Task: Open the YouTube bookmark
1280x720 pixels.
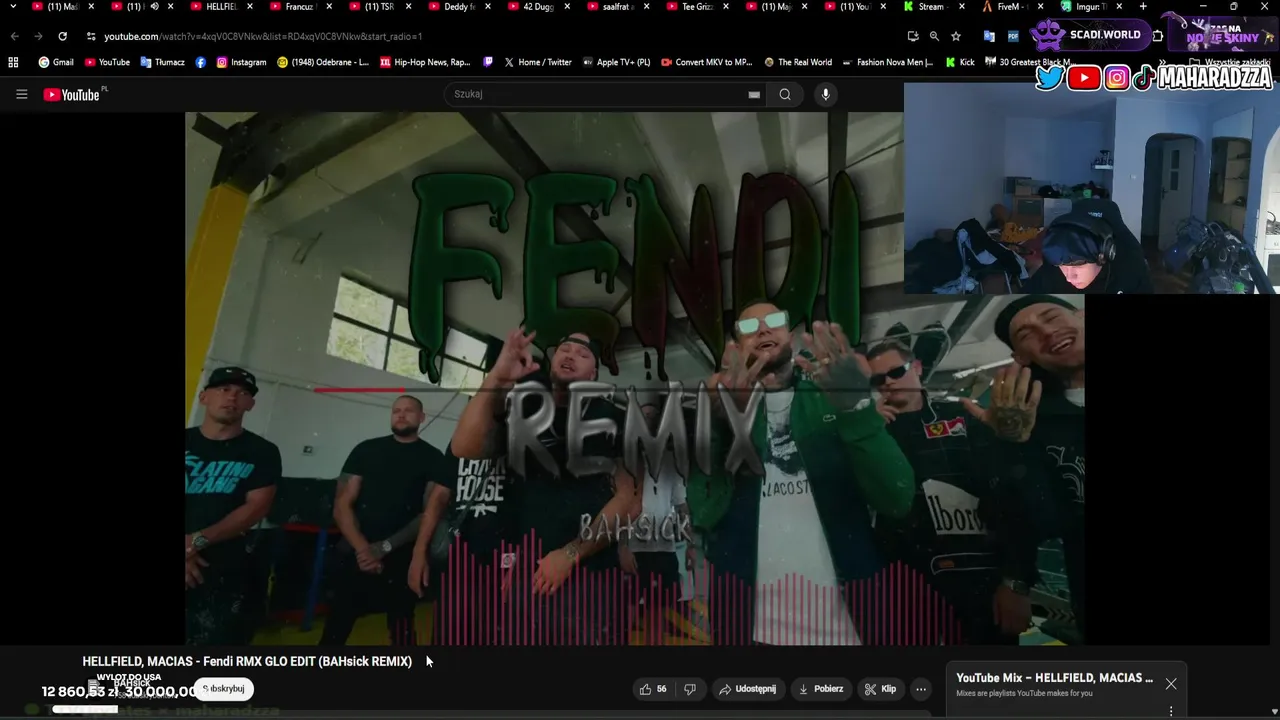Action: point(107,62)
